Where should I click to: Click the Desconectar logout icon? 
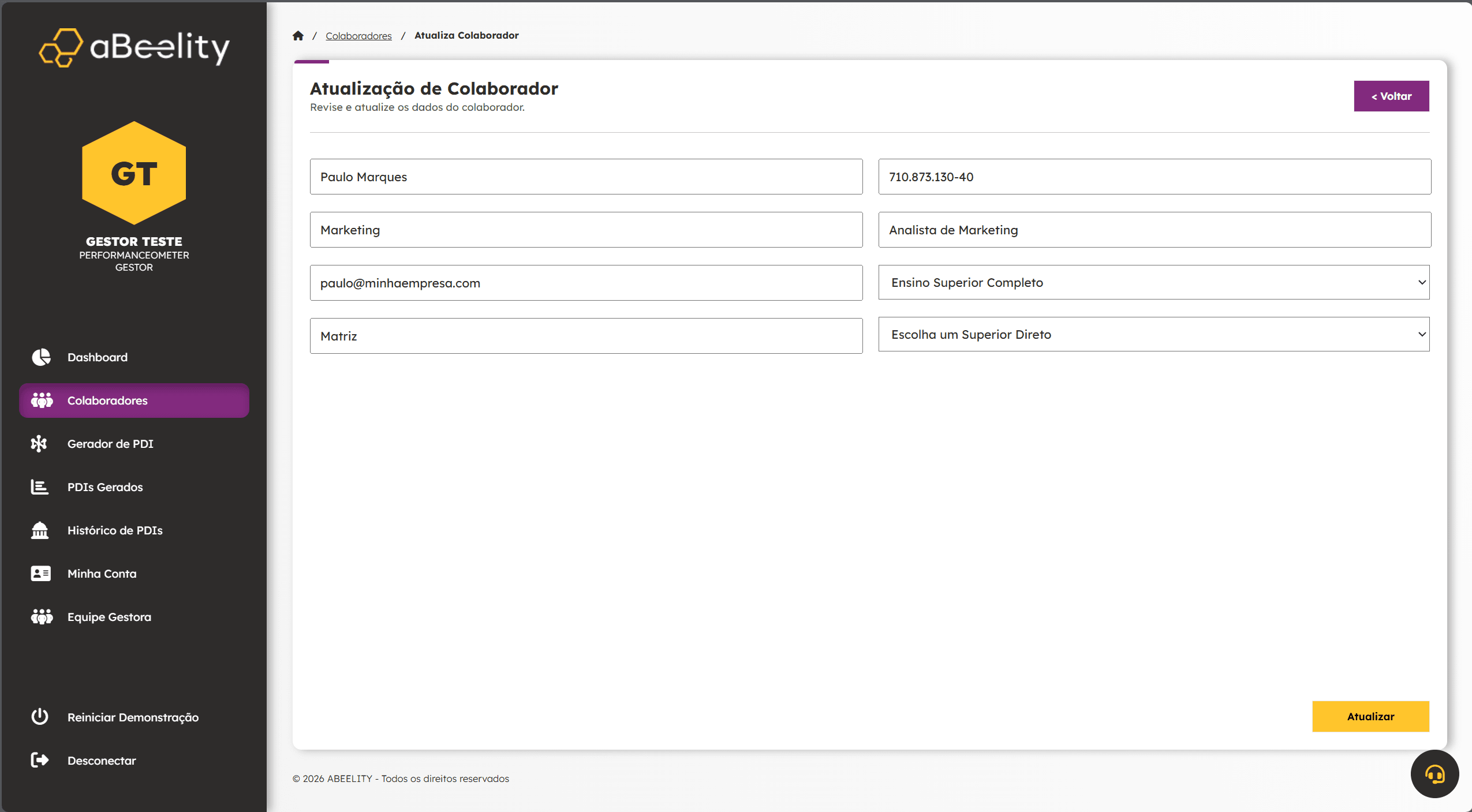pos(39,761)
